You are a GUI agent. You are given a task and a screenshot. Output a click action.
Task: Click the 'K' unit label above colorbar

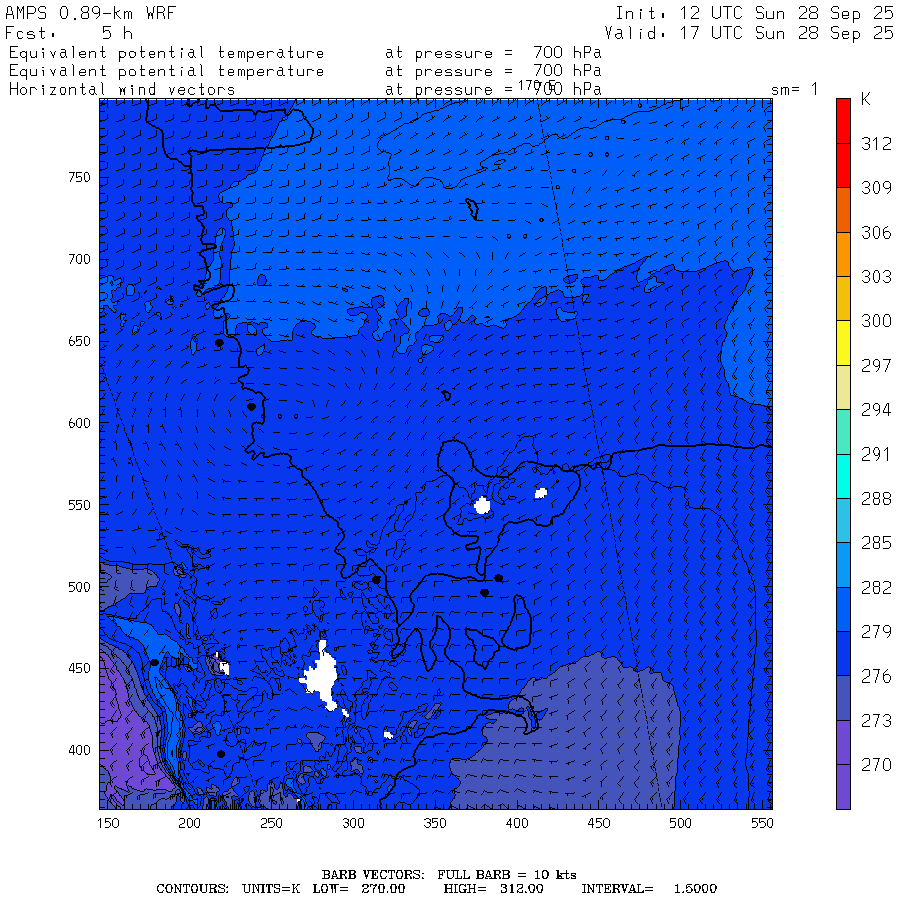[x=866, y=99]
